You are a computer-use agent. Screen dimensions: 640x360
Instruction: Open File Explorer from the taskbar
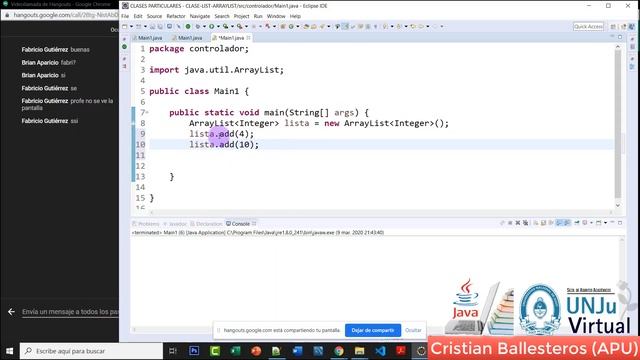pos(359,351)
